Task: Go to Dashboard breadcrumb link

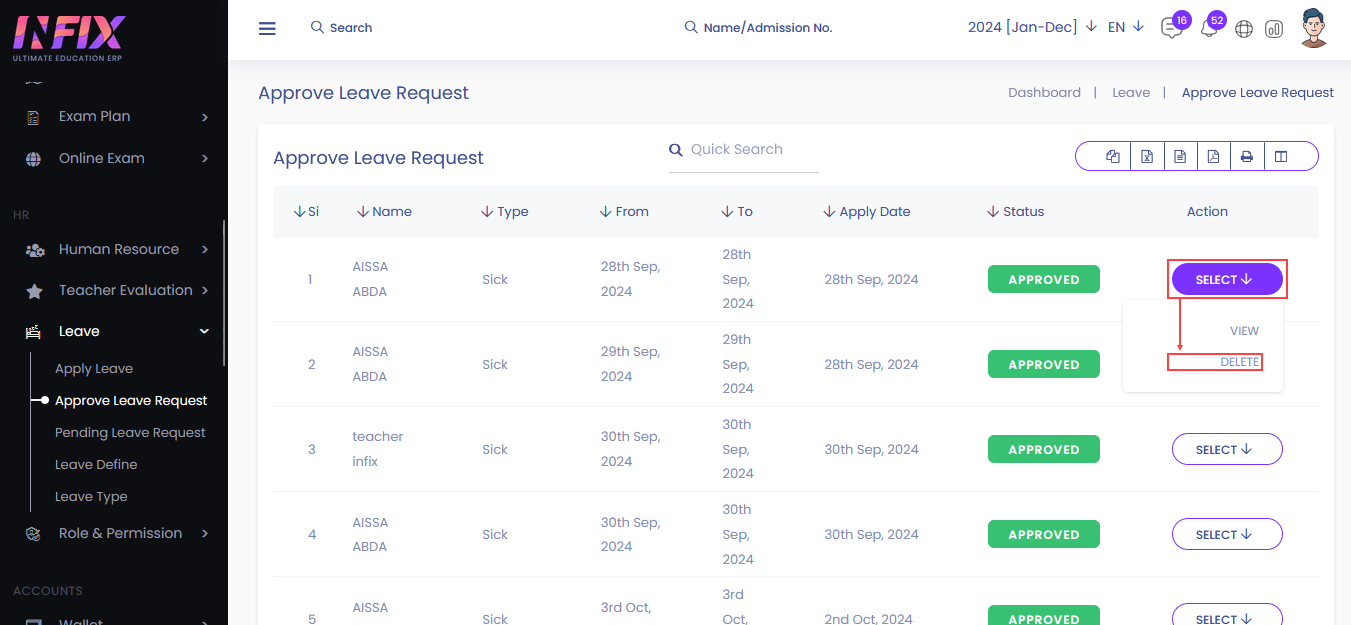Action: coord(1044,92)
